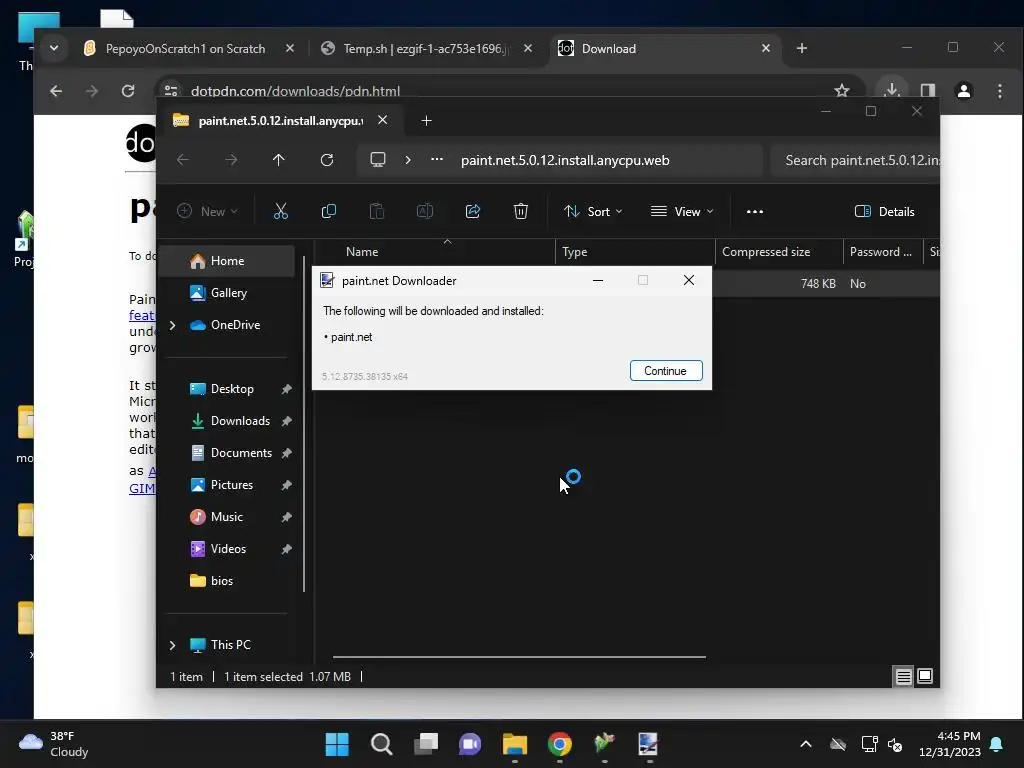Image resolution: width=1024 pixels, height=768 pixels.
Task: Reload the Chrome page
Action: [x=128, y=91]
